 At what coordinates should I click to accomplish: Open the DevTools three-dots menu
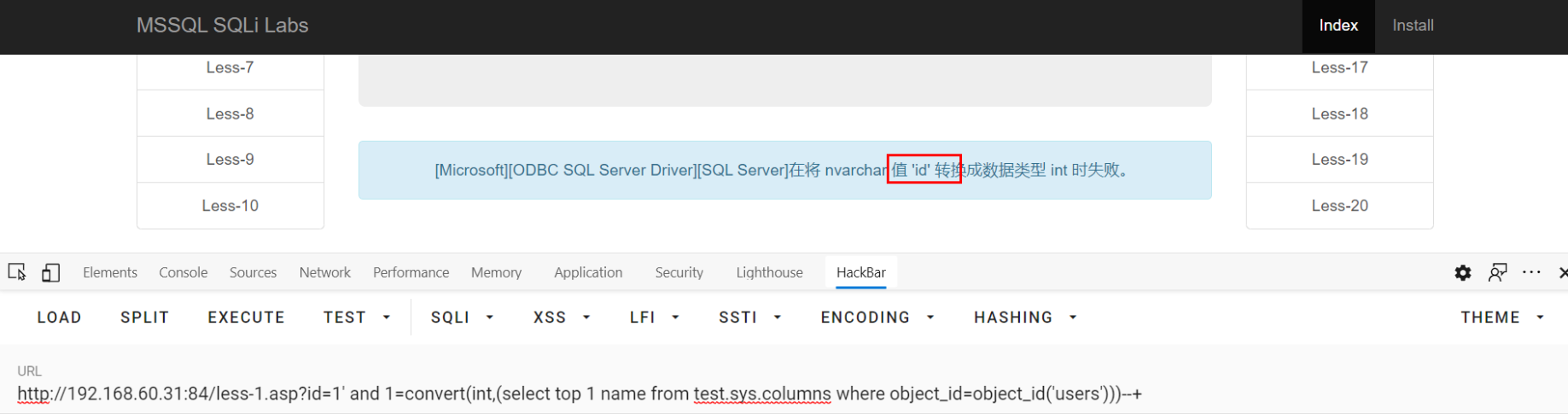coord(1532,272)
